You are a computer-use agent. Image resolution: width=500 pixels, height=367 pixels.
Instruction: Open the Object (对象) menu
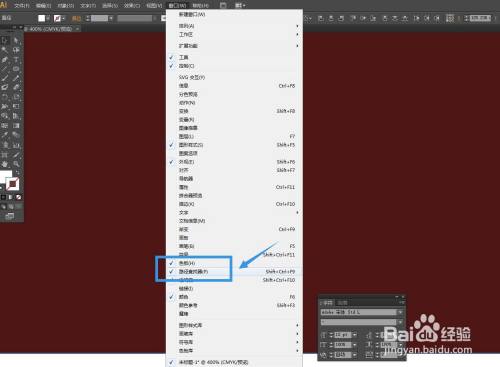66,6
